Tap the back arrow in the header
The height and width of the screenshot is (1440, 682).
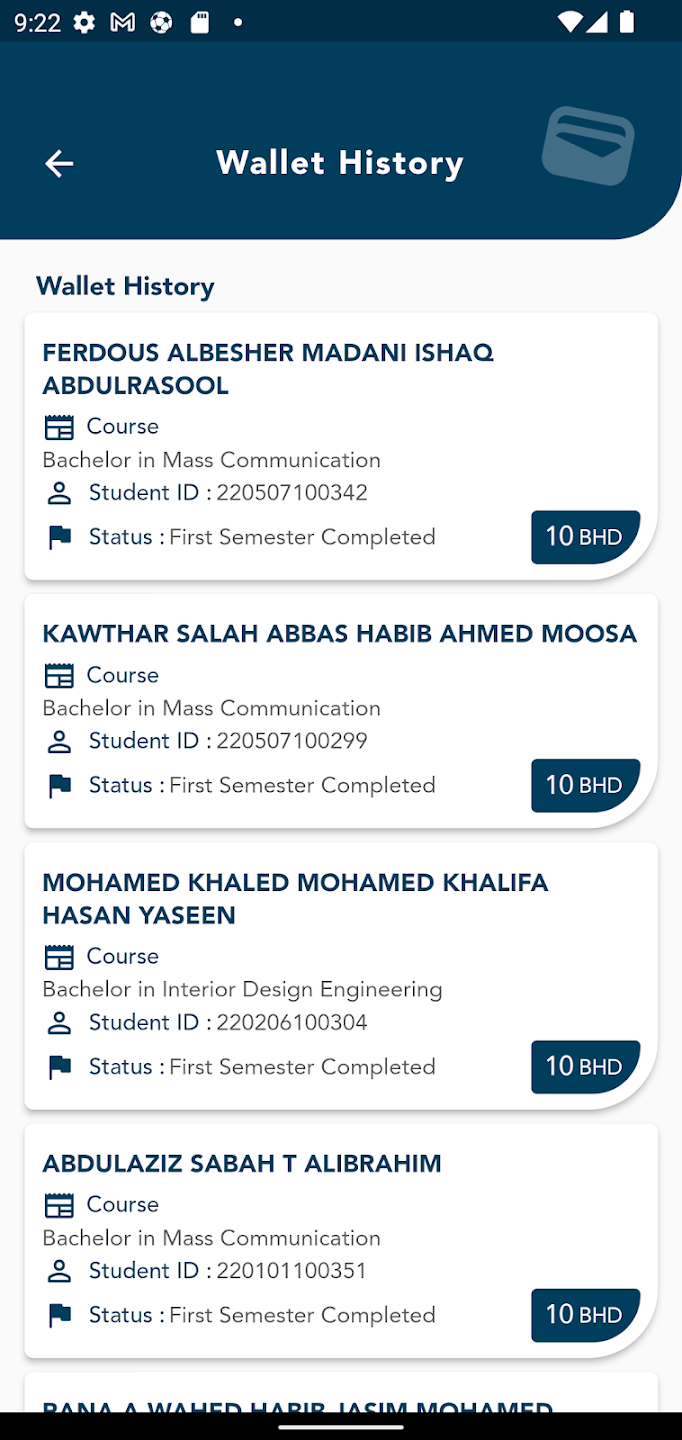point(59,164)
